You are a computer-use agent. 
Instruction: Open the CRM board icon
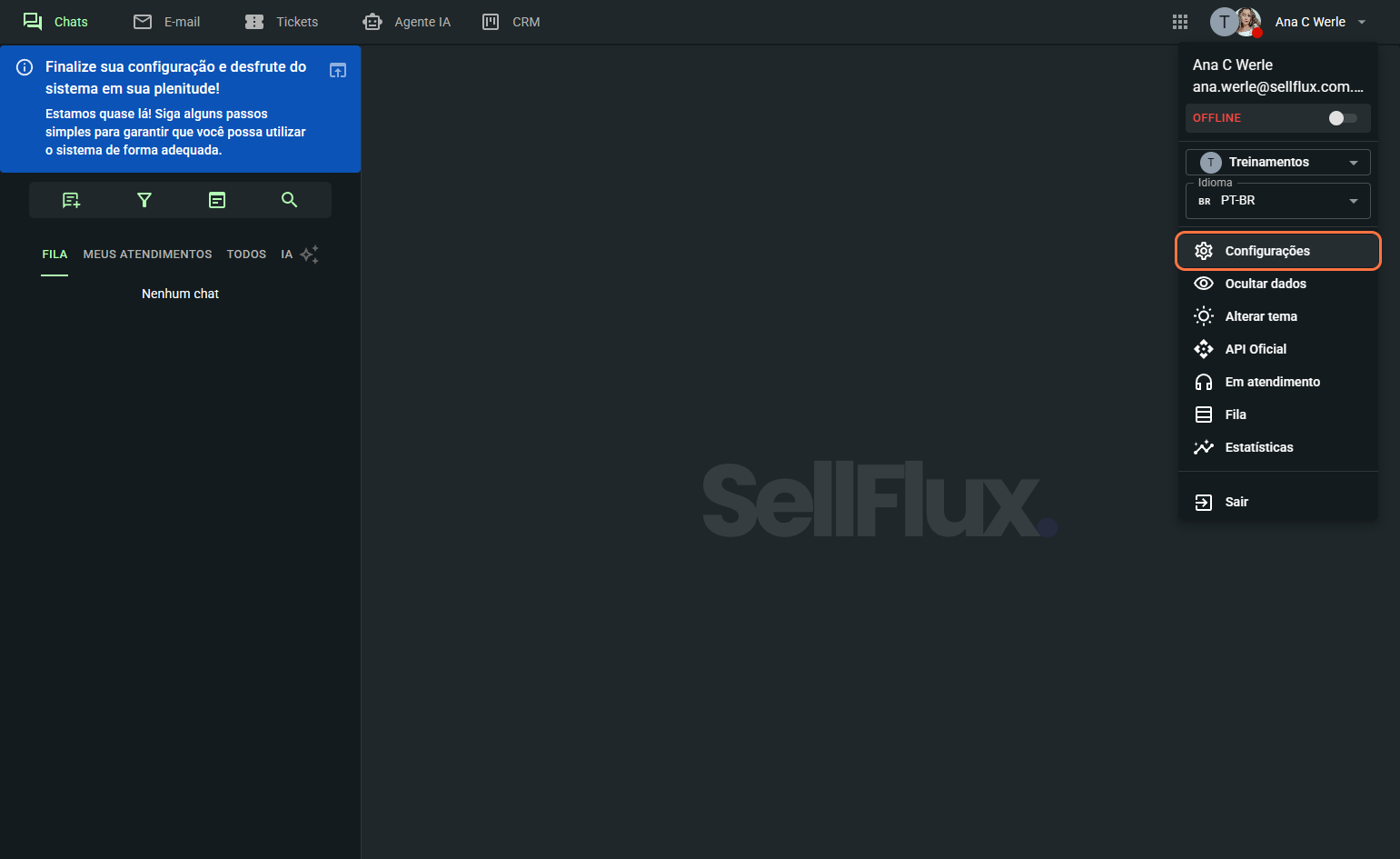pyautogui.click(x=491, y=22)
